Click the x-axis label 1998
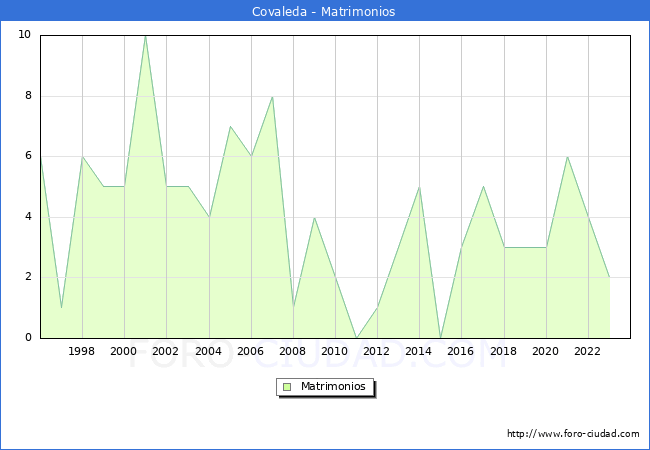 click(81, 351)
